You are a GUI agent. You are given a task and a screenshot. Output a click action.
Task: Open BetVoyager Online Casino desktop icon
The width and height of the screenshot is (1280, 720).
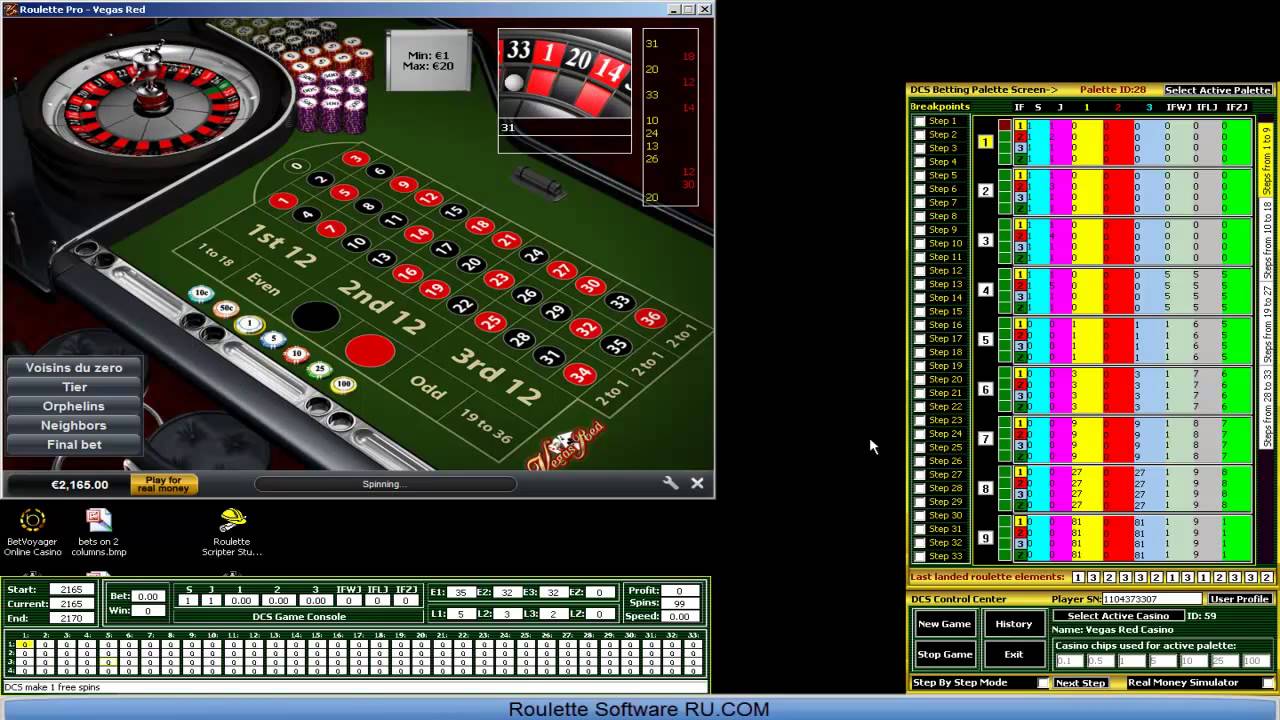[32, 532]
